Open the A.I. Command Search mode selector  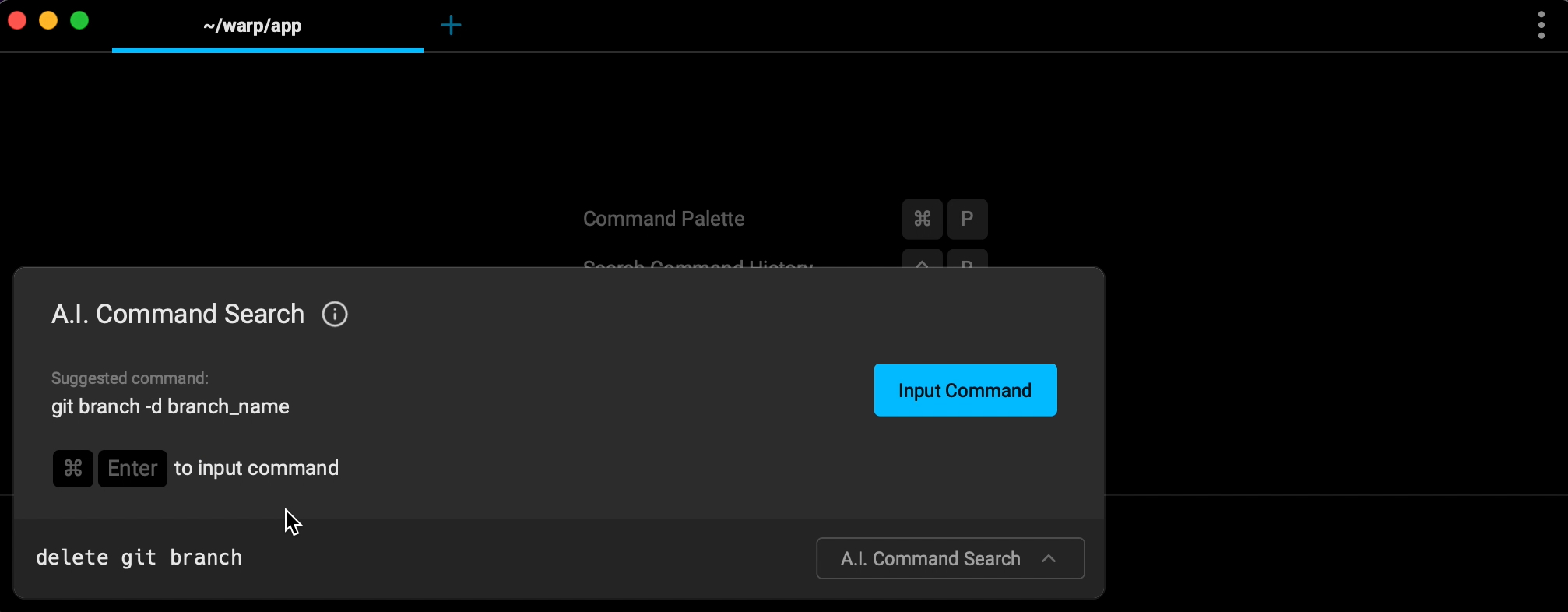tap(948, 558)
